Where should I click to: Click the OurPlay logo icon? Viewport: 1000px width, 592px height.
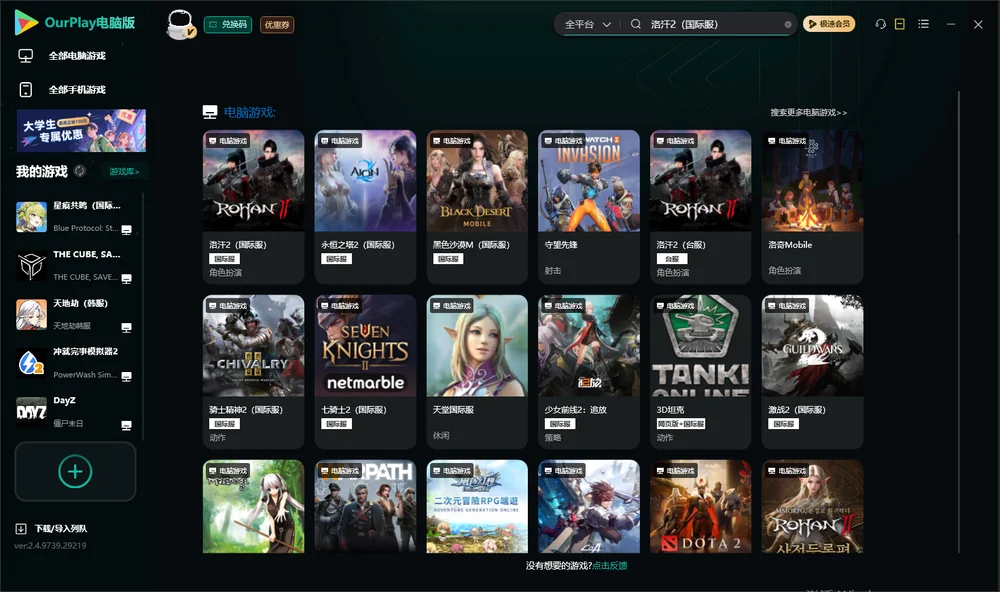26,22
